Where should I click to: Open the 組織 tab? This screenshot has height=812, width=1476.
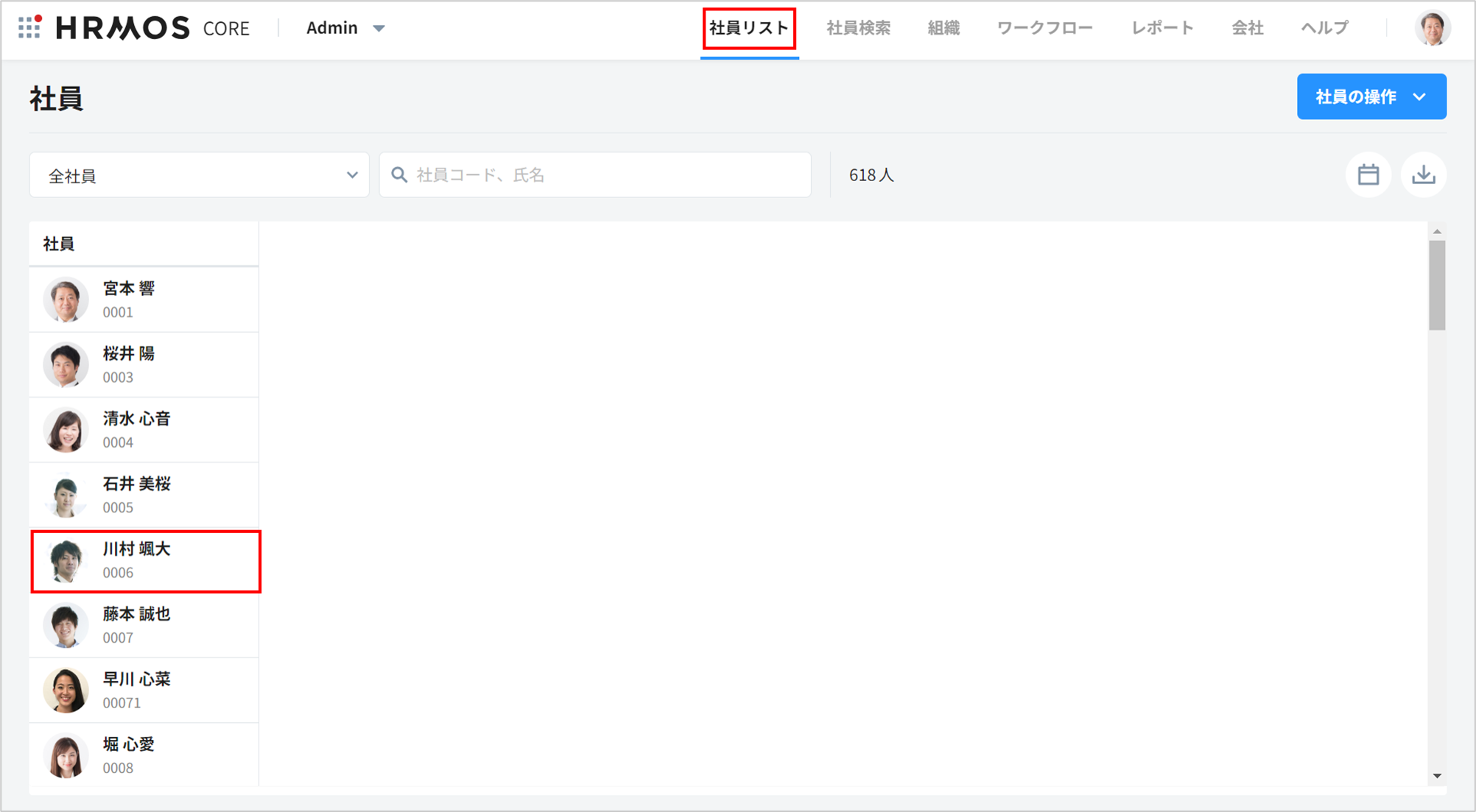pyautogui.click(x=943, y=28)
